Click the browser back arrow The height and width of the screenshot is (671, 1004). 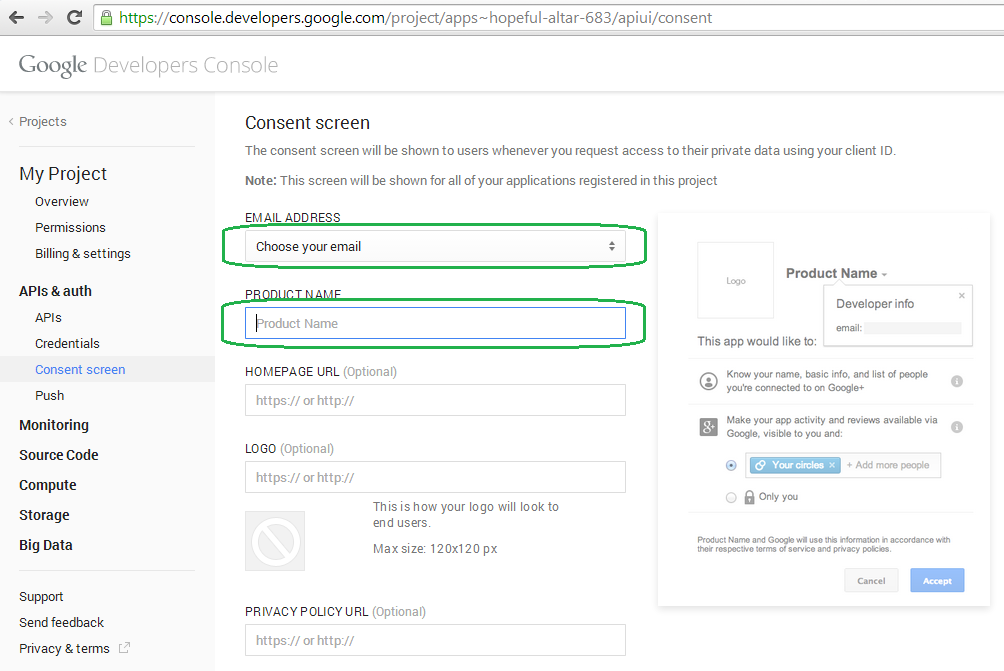tap(17, 17)
